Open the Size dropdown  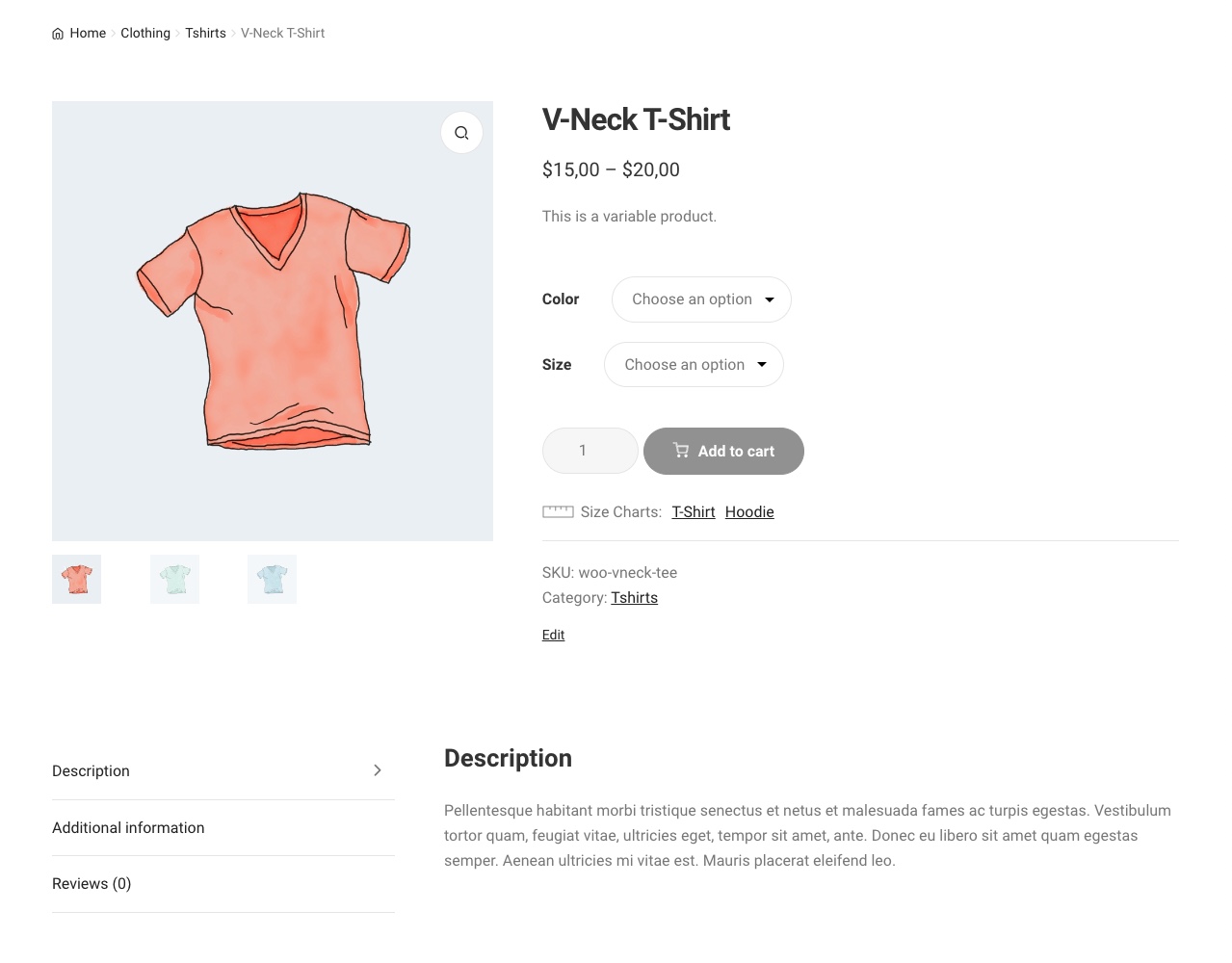[x=694, y=365]
